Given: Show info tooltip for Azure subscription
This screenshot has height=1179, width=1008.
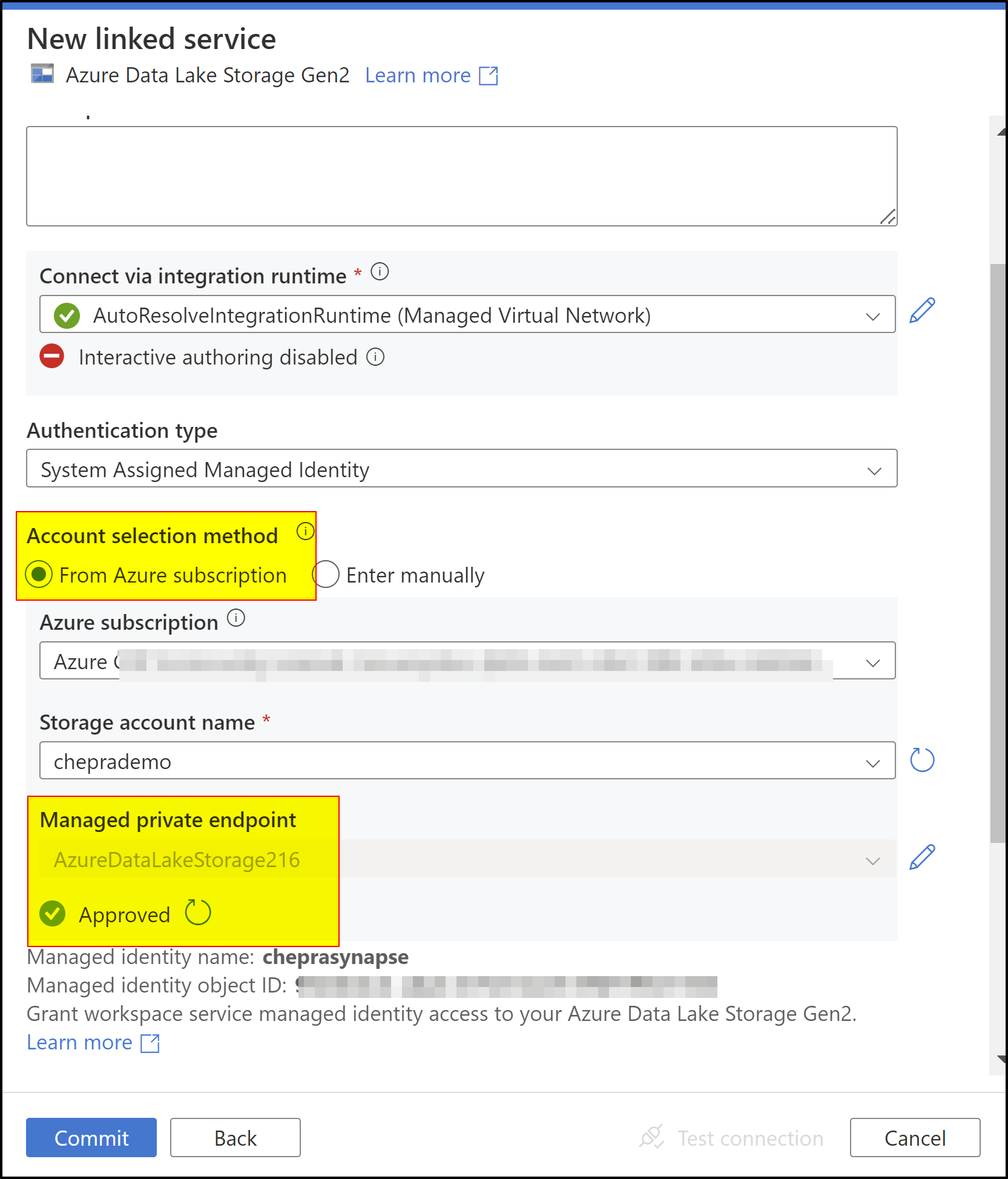Looking at the screenshot, I should (236, 618).
